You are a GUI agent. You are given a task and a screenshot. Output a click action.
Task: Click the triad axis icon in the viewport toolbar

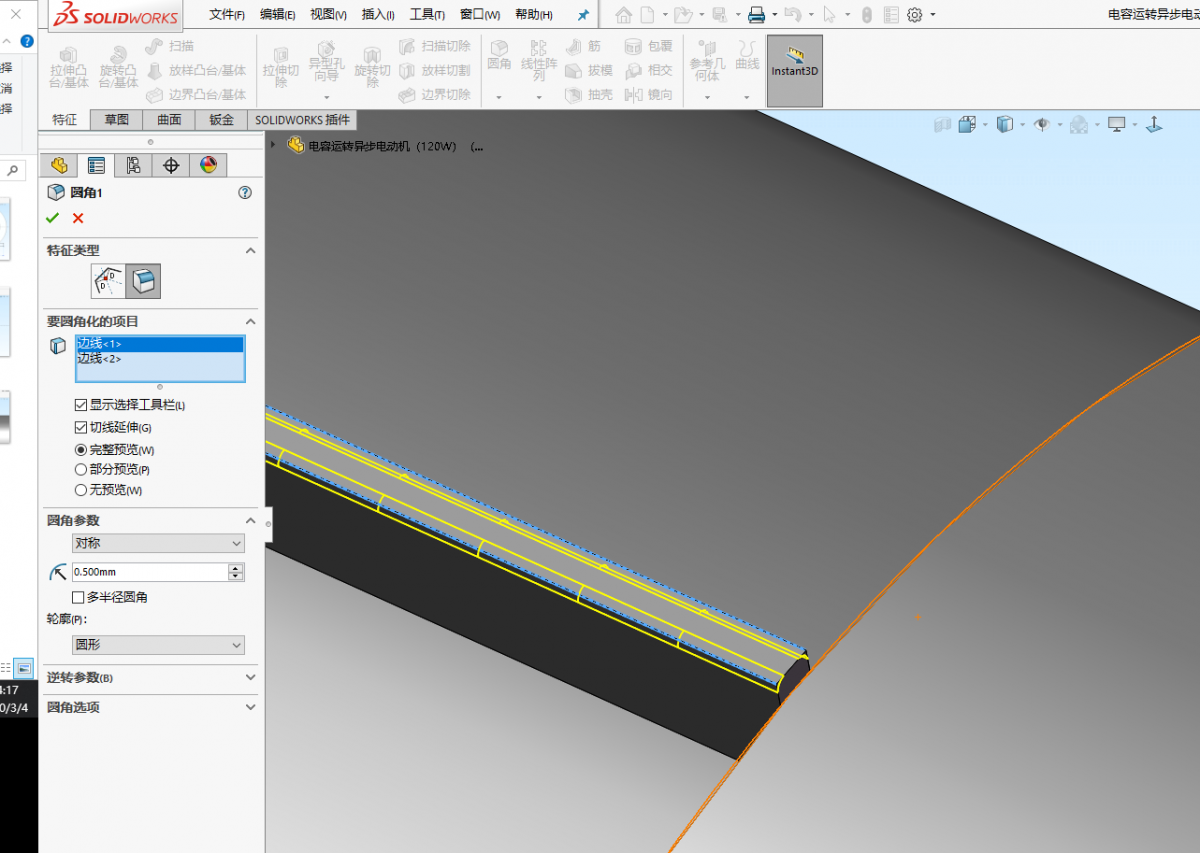point(1153,124)
